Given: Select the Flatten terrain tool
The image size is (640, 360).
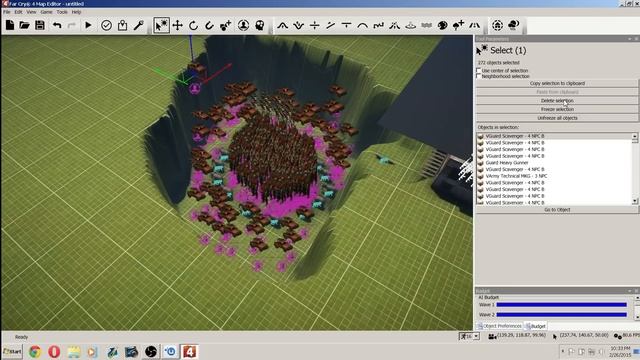Looking at the screenshot, I should (x=346, y=25).
